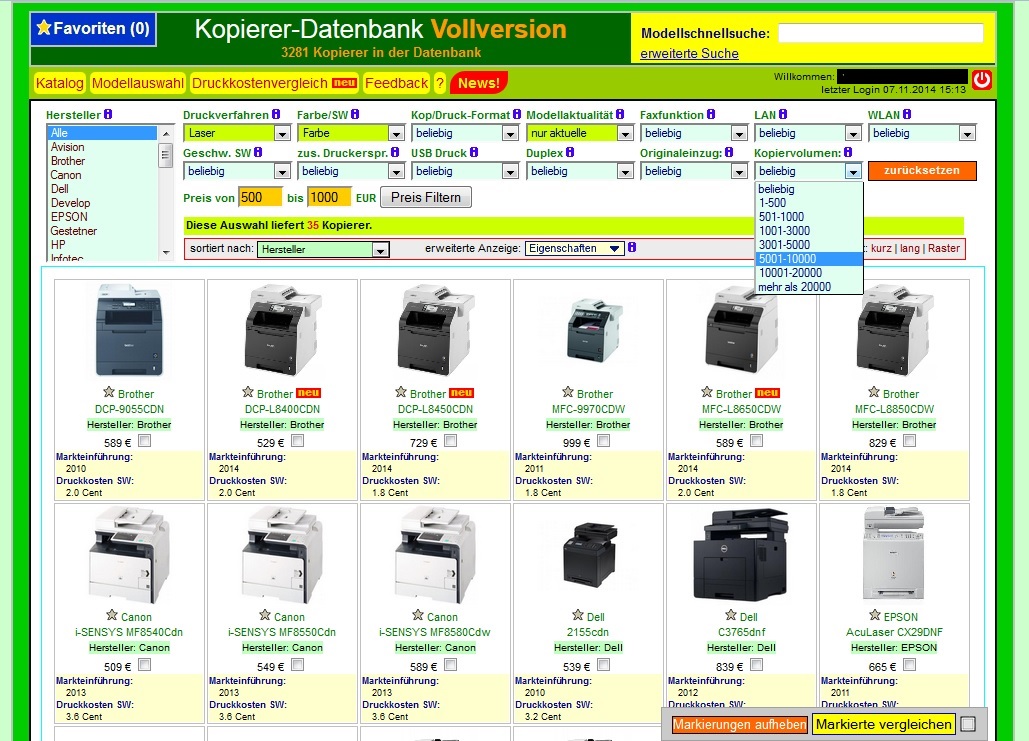Click Markierungen aufheben button

[x=740, y=725]
